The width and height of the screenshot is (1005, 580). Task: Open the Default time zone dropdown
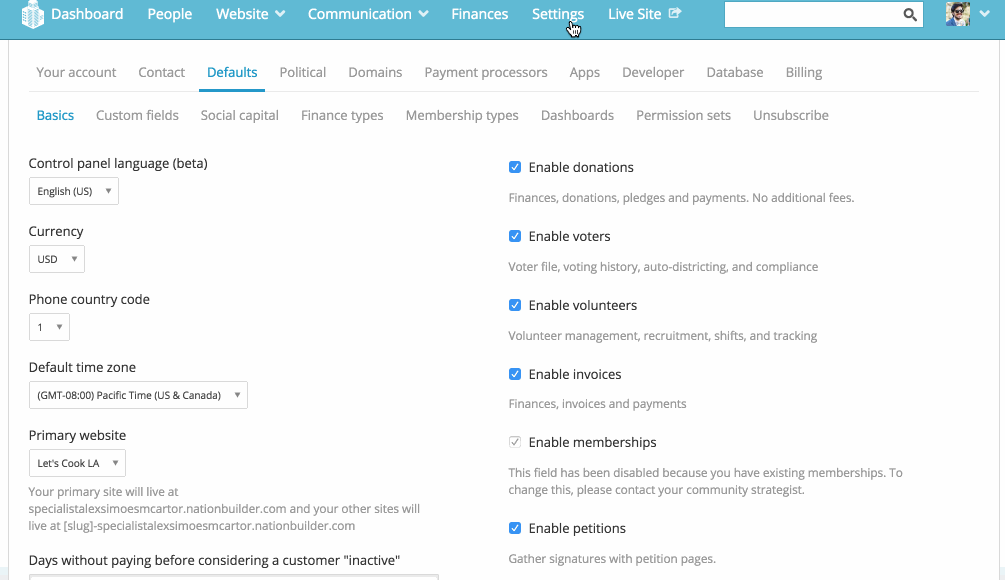click(x=138, y=395)
